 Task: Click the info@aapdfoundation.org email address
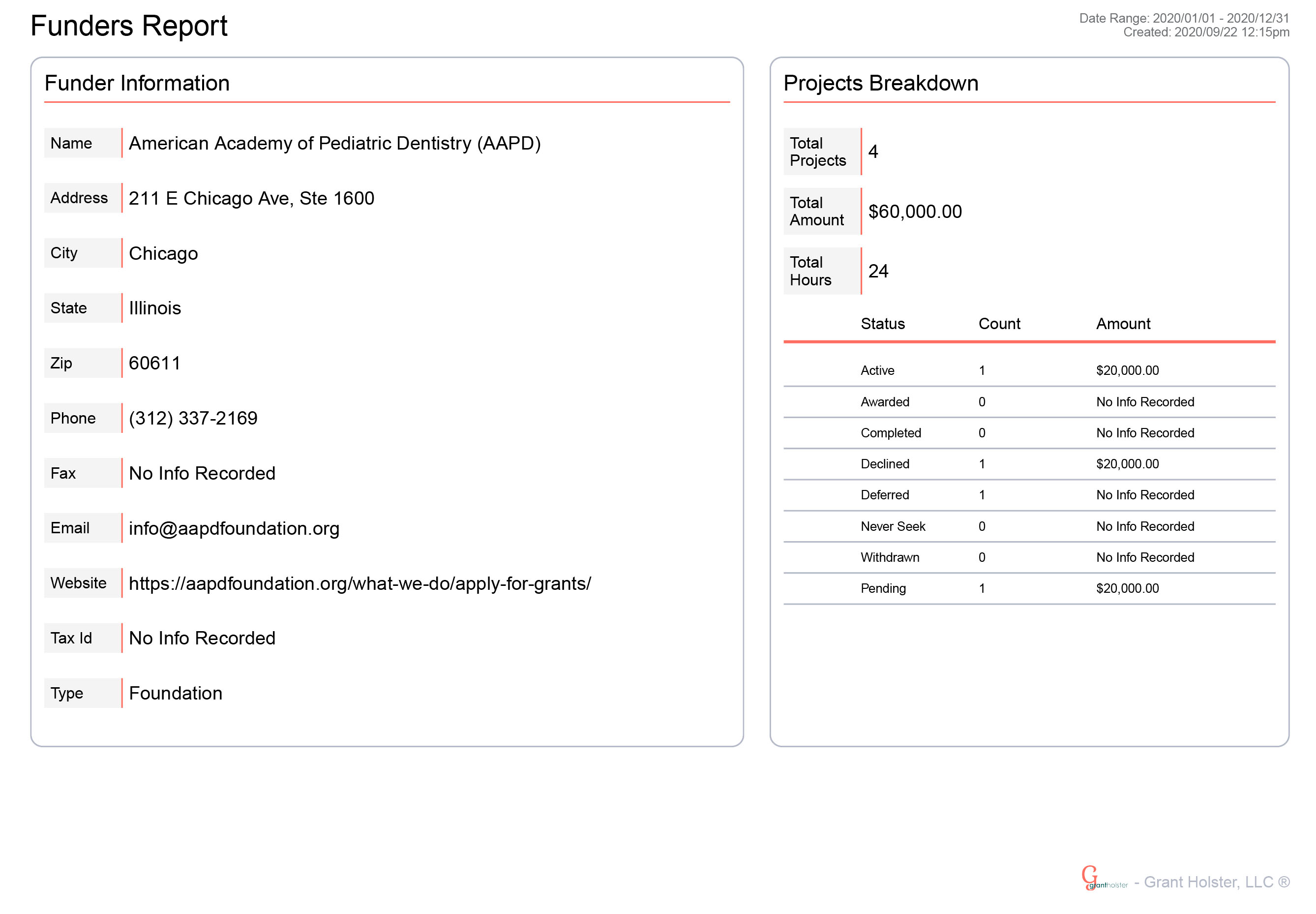coord(234,528)
